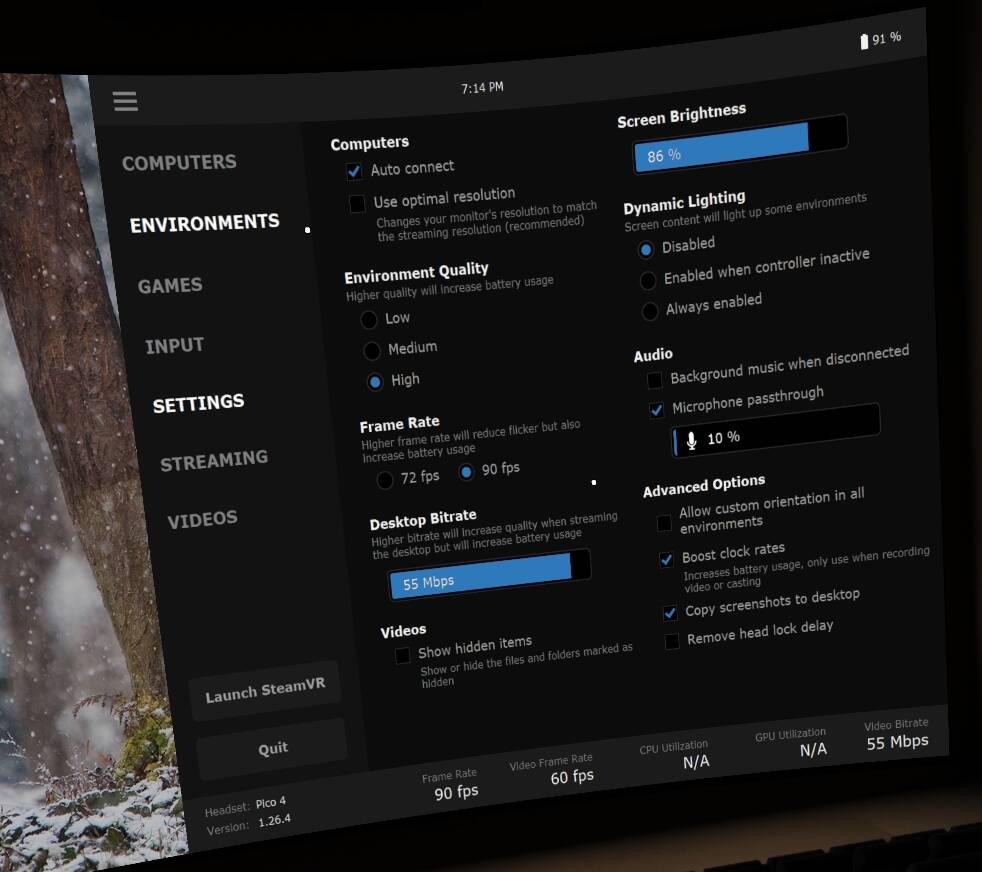Open the hamburger menu icon

[x=125, y=101]
